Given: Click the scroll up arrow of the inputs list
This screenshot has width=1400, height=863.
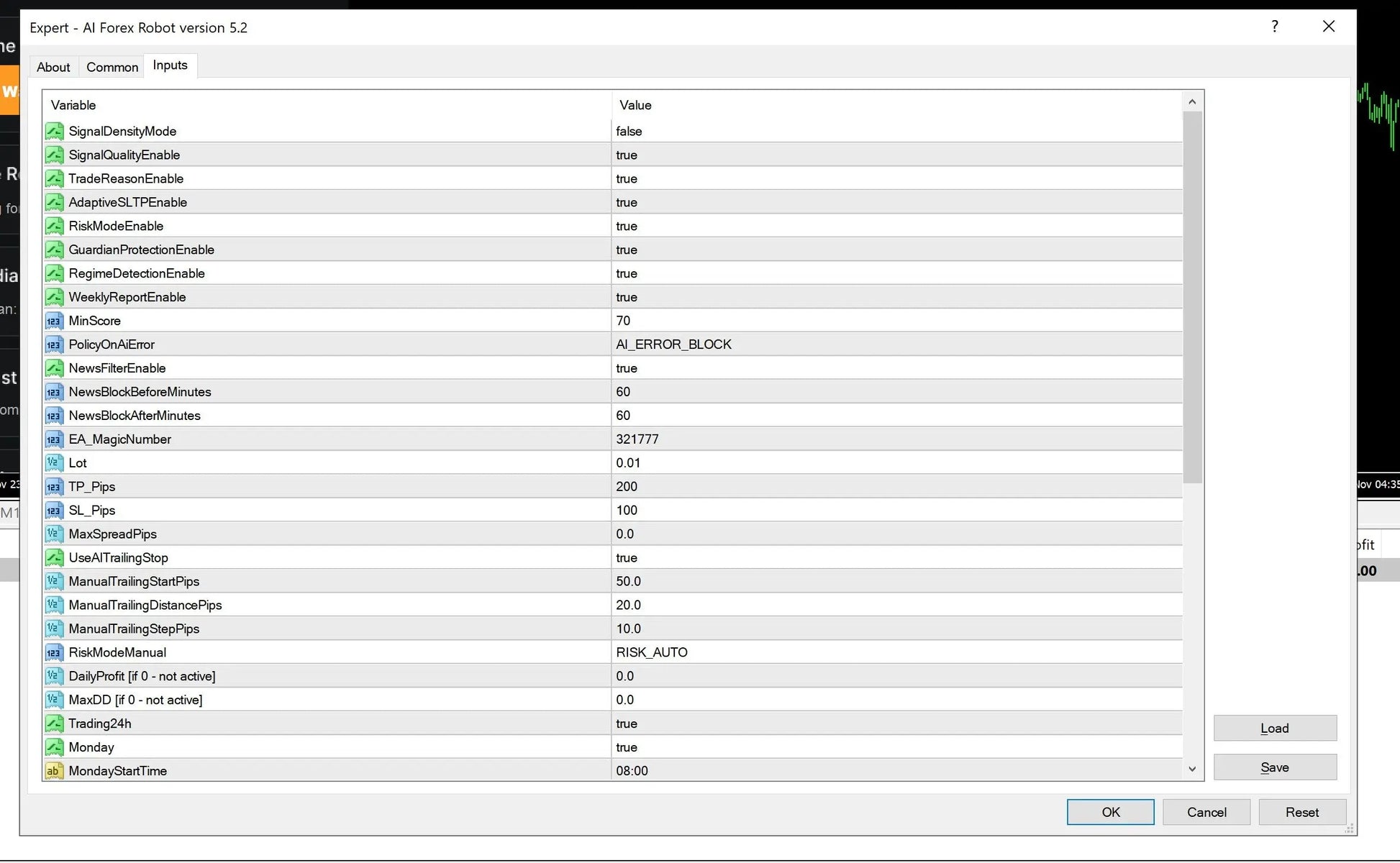Looking at the screenshot, I should [1192, 102].
